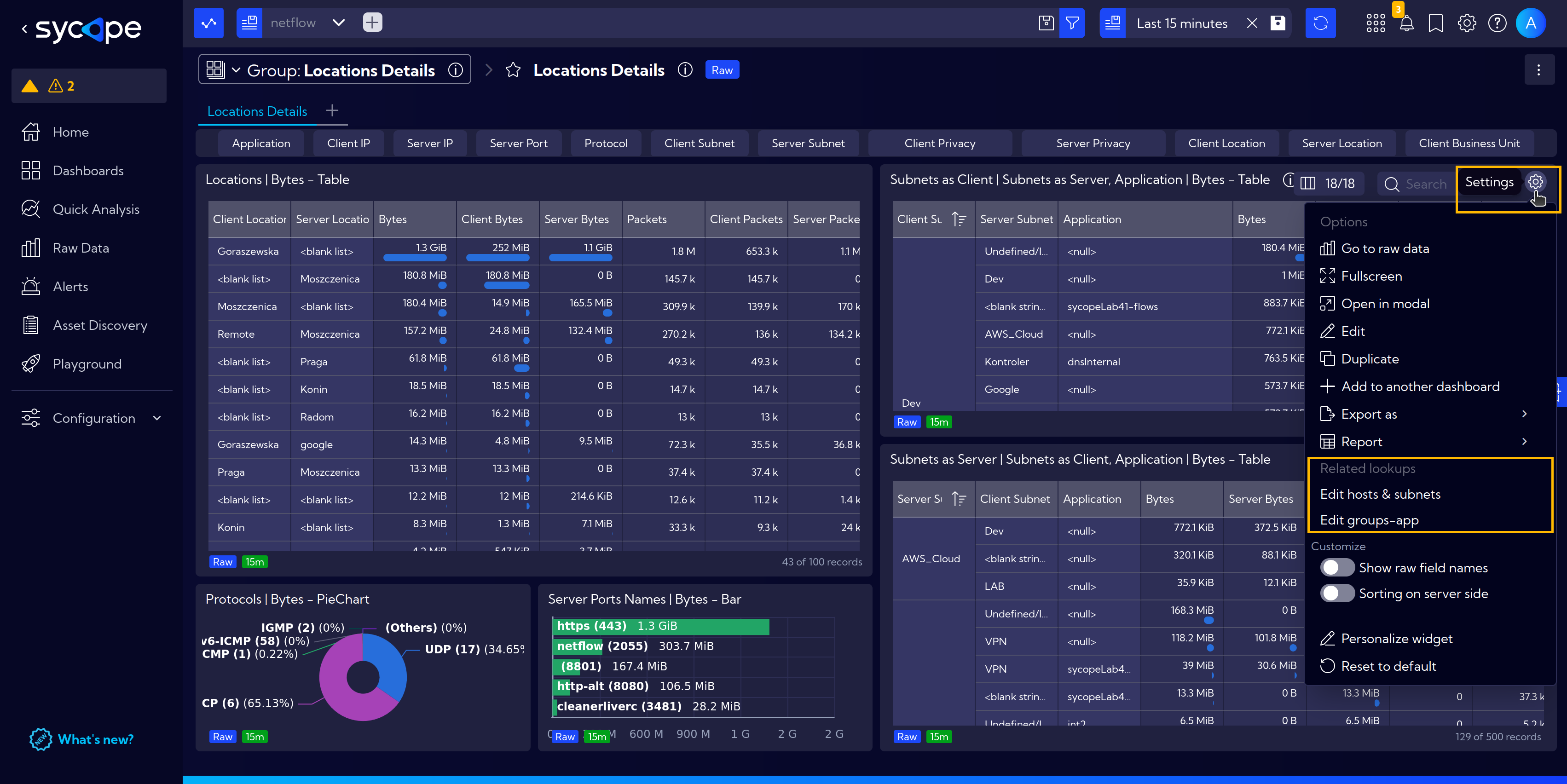Toggle Sorting on server side switch

(1336, 593)
